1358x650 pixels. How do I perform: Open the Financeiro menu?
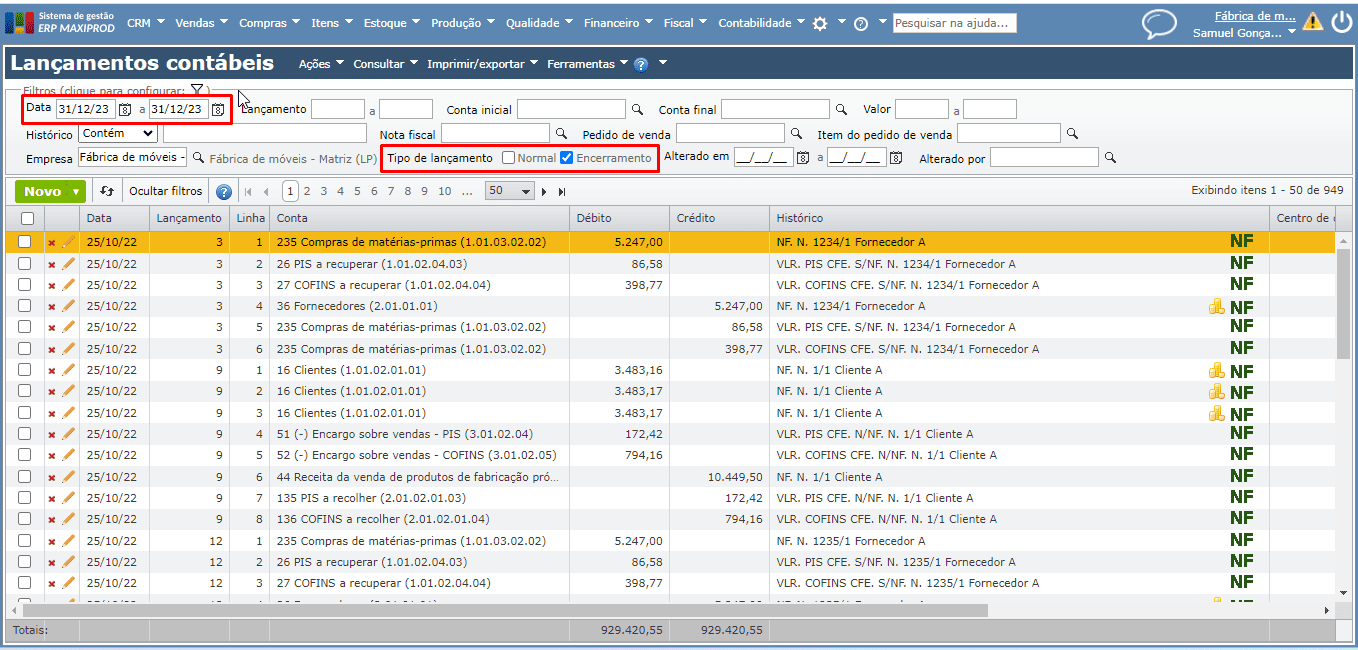tap(617, 23)
